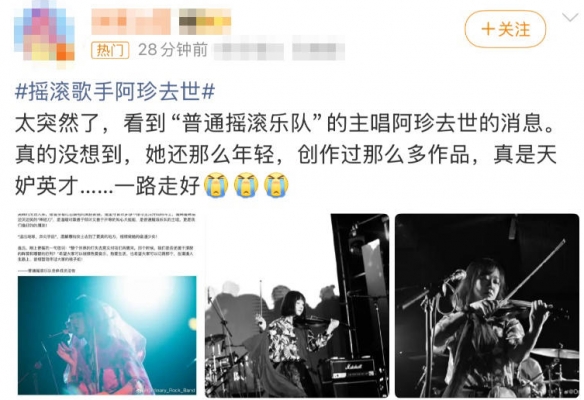Click the Marshall amplifier in middle photo

tap(352, 369)
